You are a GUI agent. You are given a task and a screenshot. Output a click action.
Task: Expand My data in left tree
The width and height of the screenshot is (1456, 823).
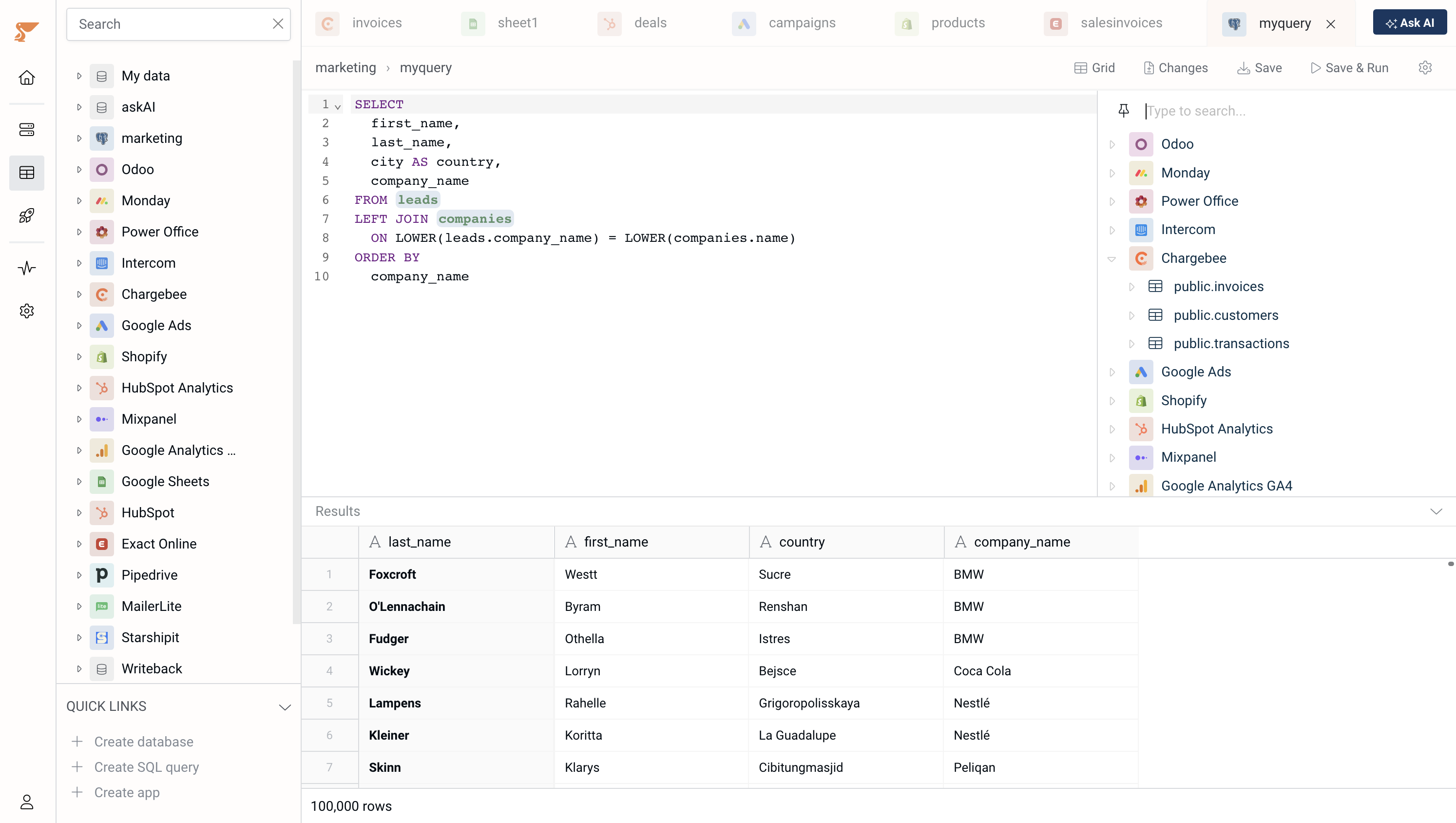click(79, 76)
